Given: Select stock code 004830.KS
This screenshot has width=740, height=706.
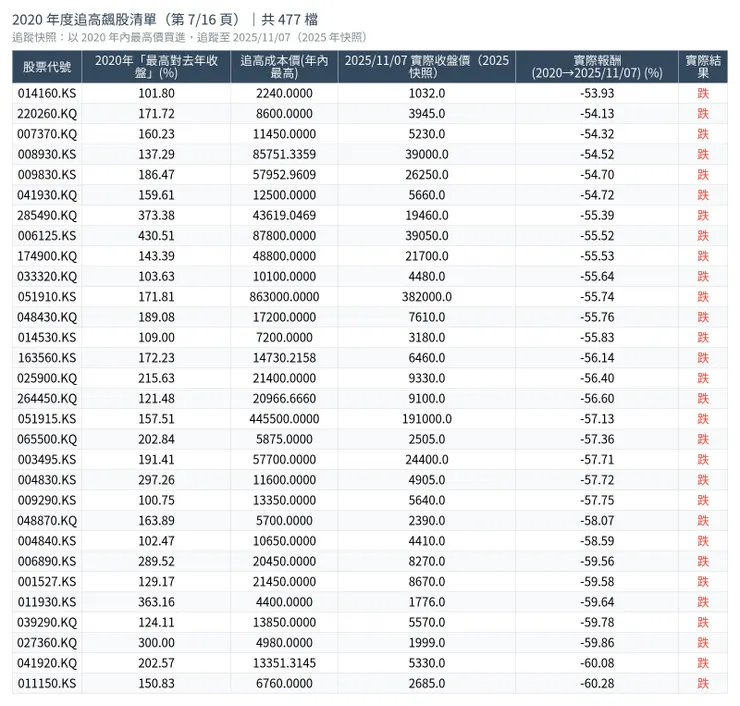Looking at the screenshot, I should 47,479.
